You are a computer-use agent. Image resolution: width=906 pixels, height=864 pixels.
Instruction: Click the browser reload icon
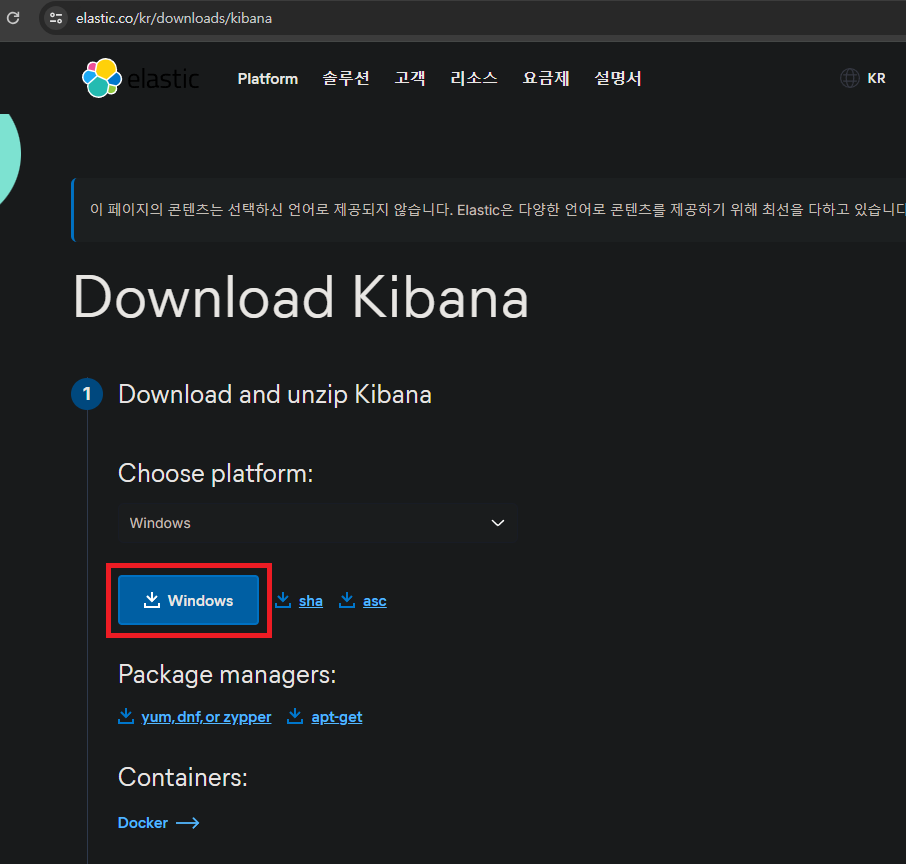(13, 18)
